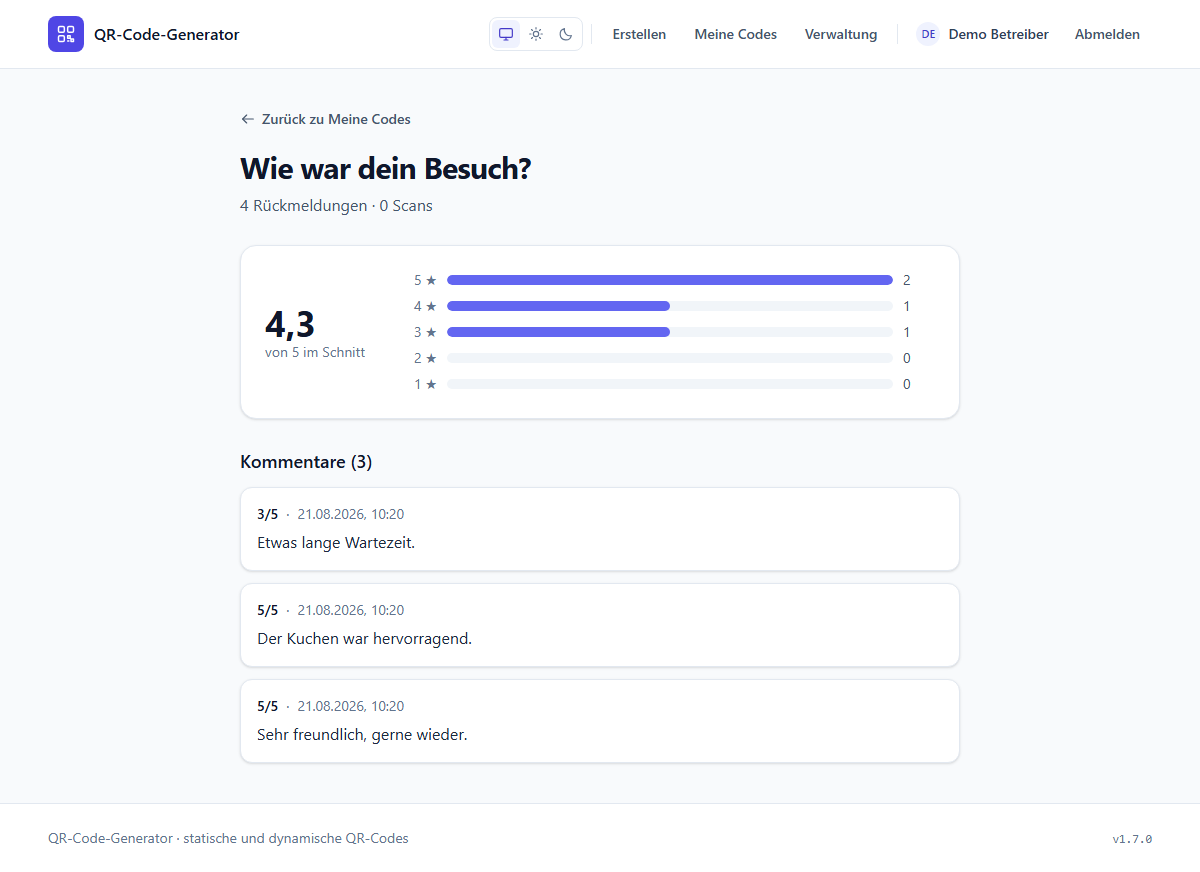Screen dimensions: 1200x872
Task: Click the 3-star rating bar
Action: 670,332
